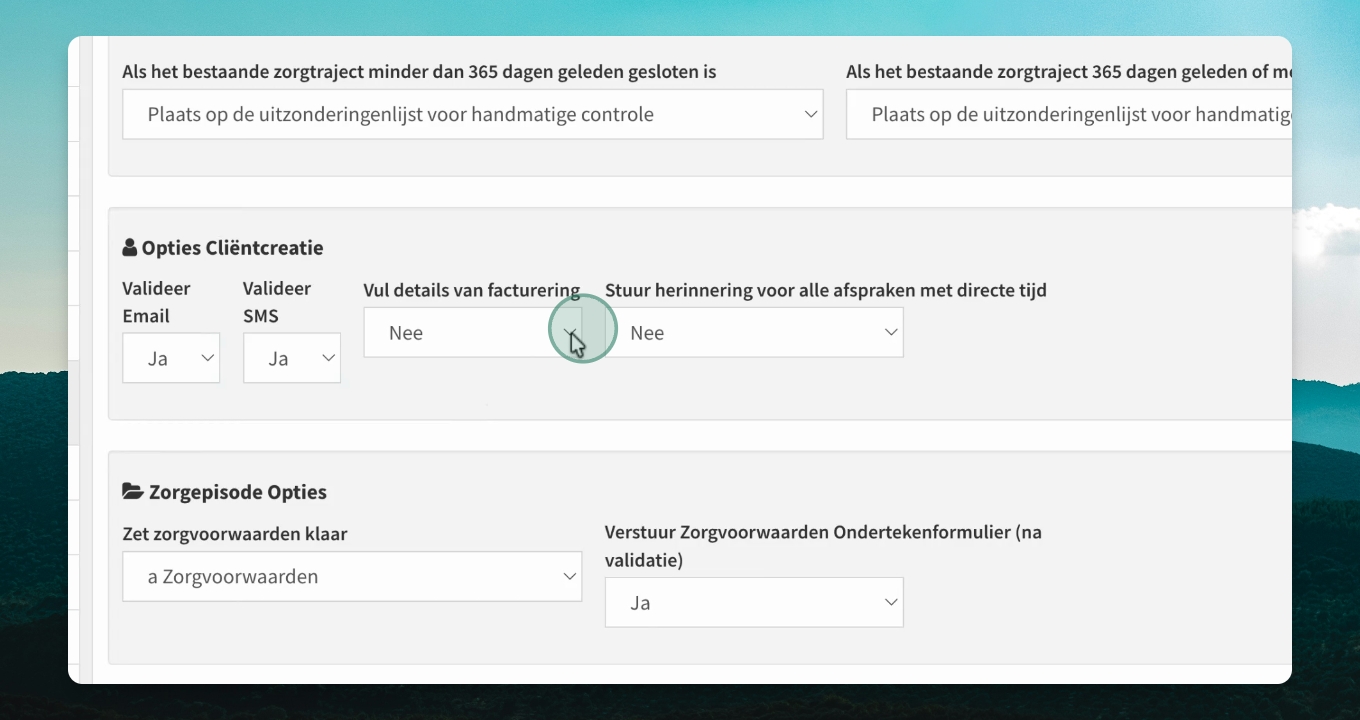Click the Valideer SMS label
This screenshot has height=720, width=1360.
click(277, 302)
